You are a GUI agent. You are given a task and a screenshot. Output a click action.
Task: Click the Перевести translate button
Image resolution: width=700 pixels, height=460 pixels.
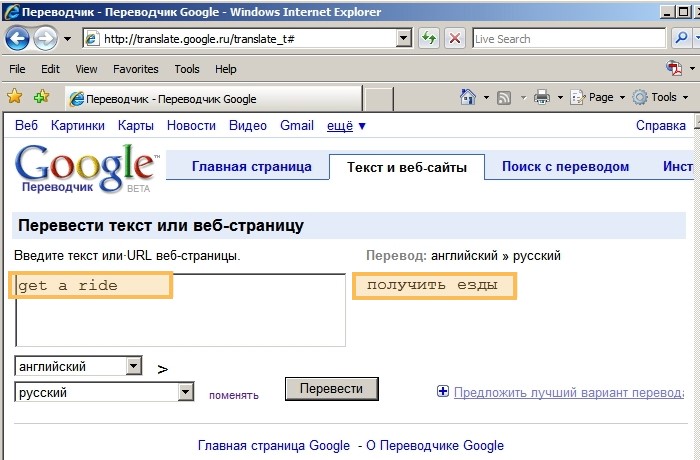click(x=332, y=389)
